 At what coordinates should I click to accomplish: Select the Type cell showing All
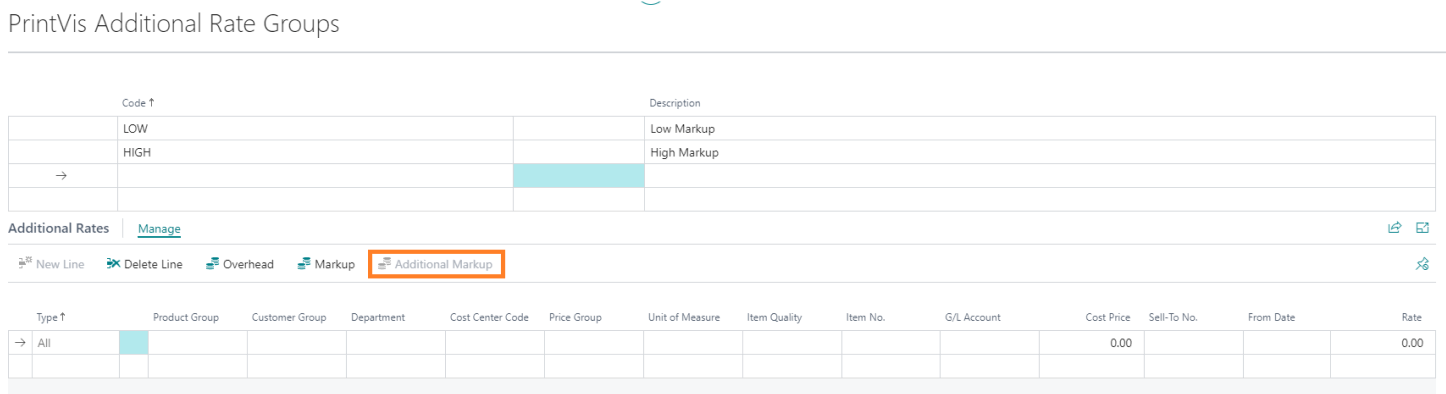(76, 343)
